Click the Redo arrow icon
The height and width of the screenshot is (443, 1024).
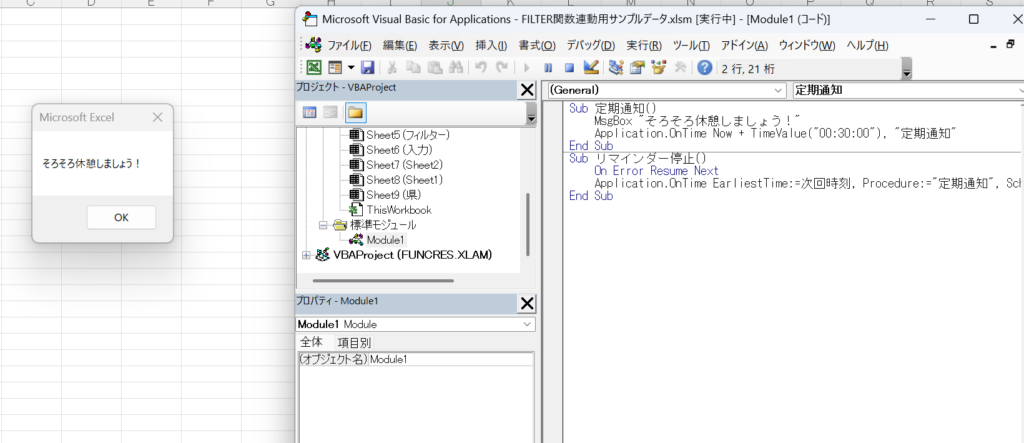click(x=502, y=67)
